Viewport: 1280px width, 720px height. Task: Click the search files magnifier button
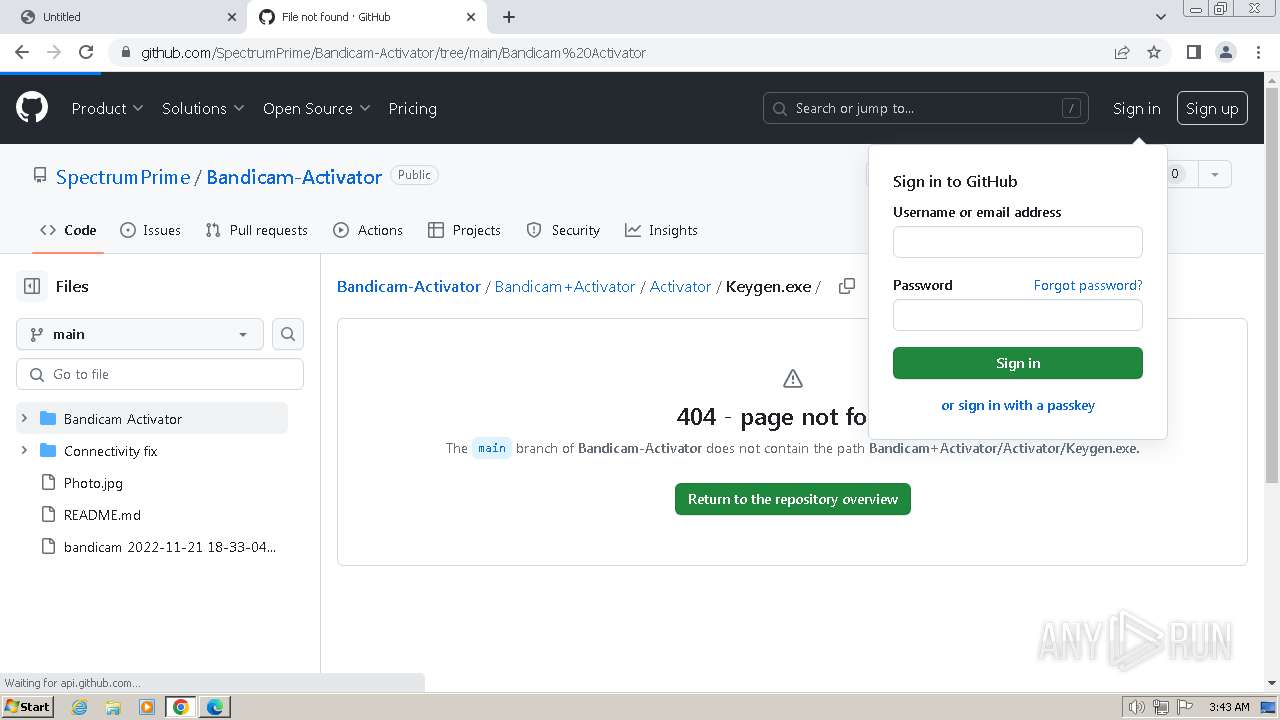tap(288, 334)
